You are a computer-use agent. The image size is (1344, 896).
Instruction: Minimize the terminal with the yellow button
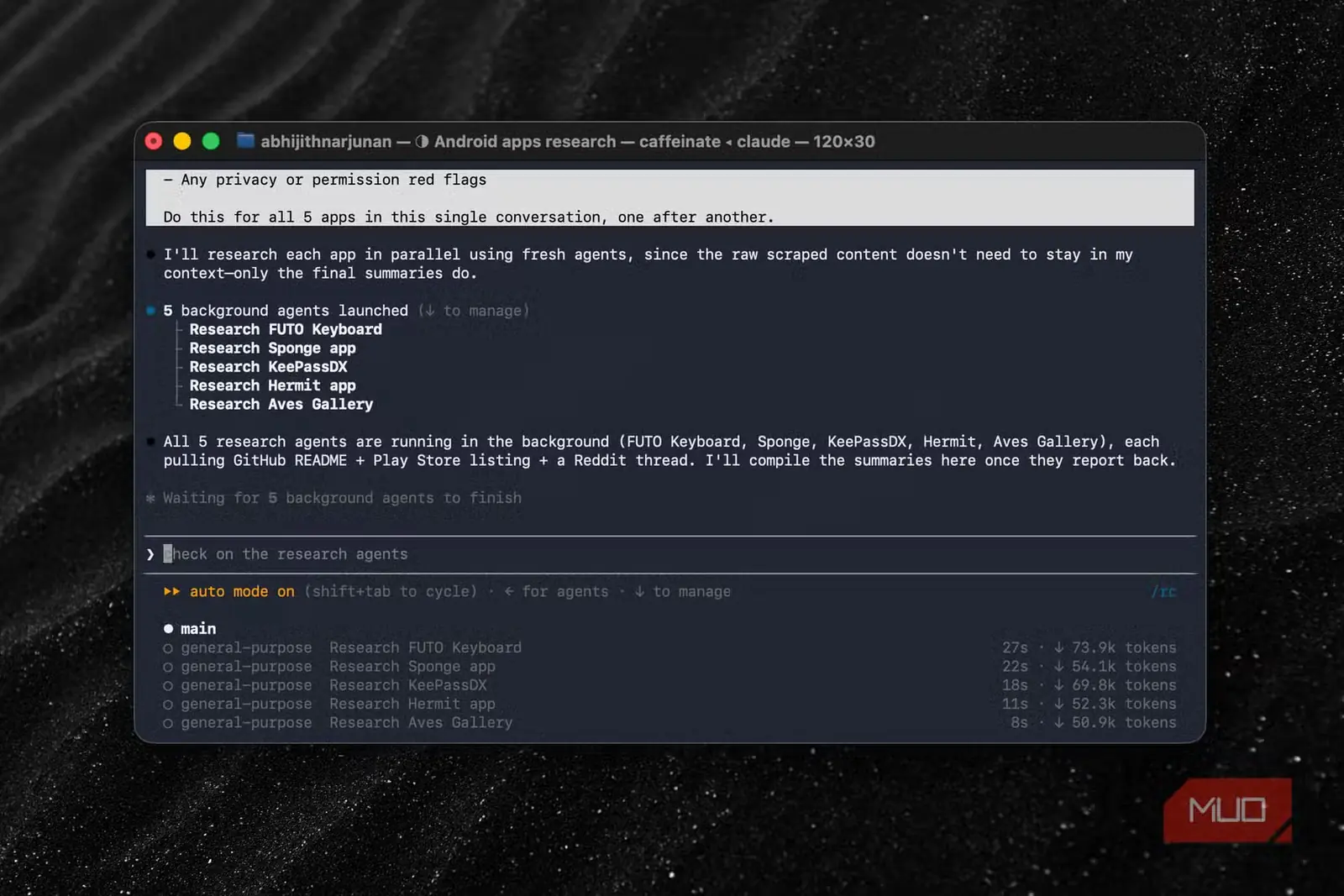coord(182,141)
